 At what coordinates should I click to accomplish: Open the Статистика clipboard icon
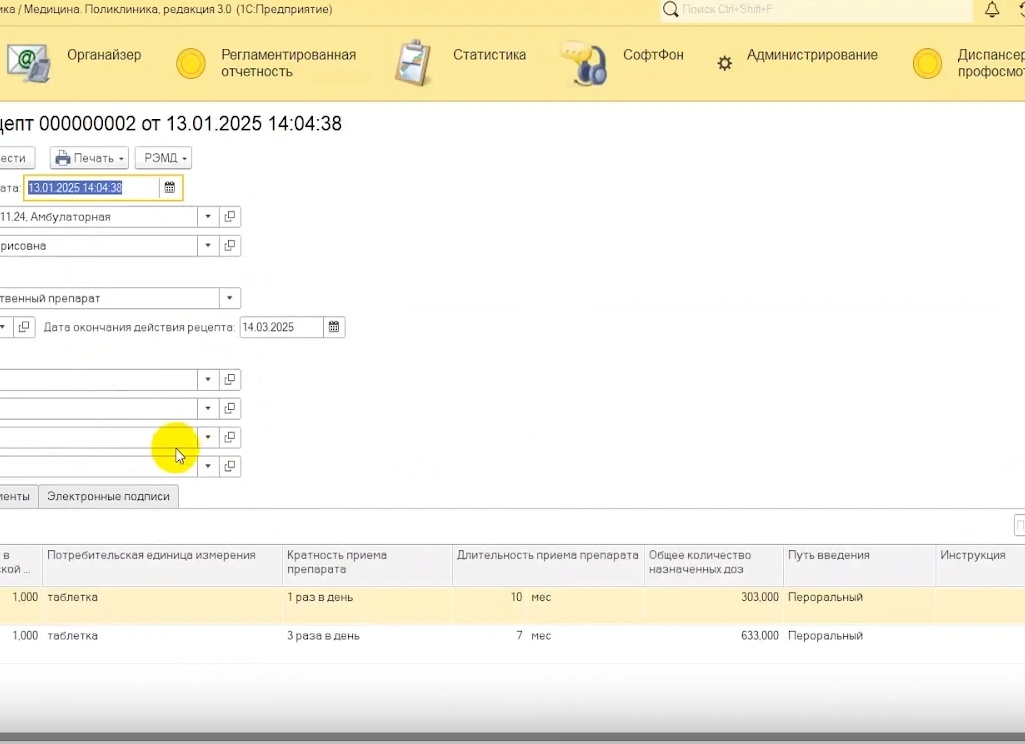click(413, 63)
